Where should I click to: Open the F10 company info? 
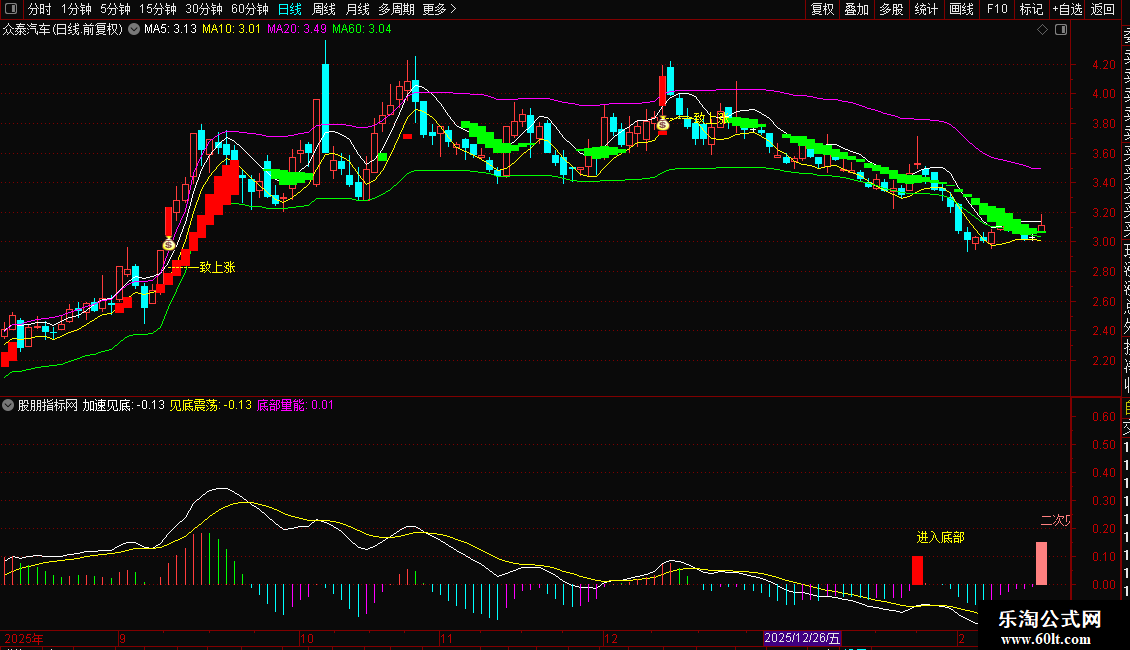point(997,9)
